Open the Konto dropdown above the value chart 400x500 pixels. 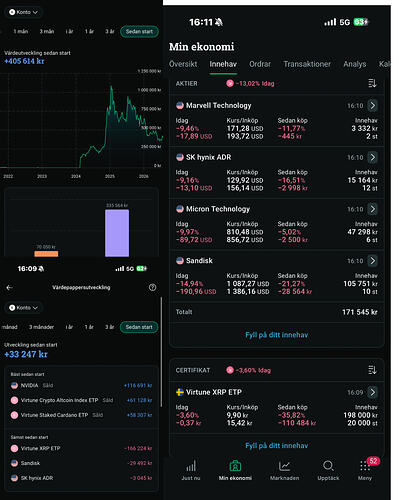23,12
